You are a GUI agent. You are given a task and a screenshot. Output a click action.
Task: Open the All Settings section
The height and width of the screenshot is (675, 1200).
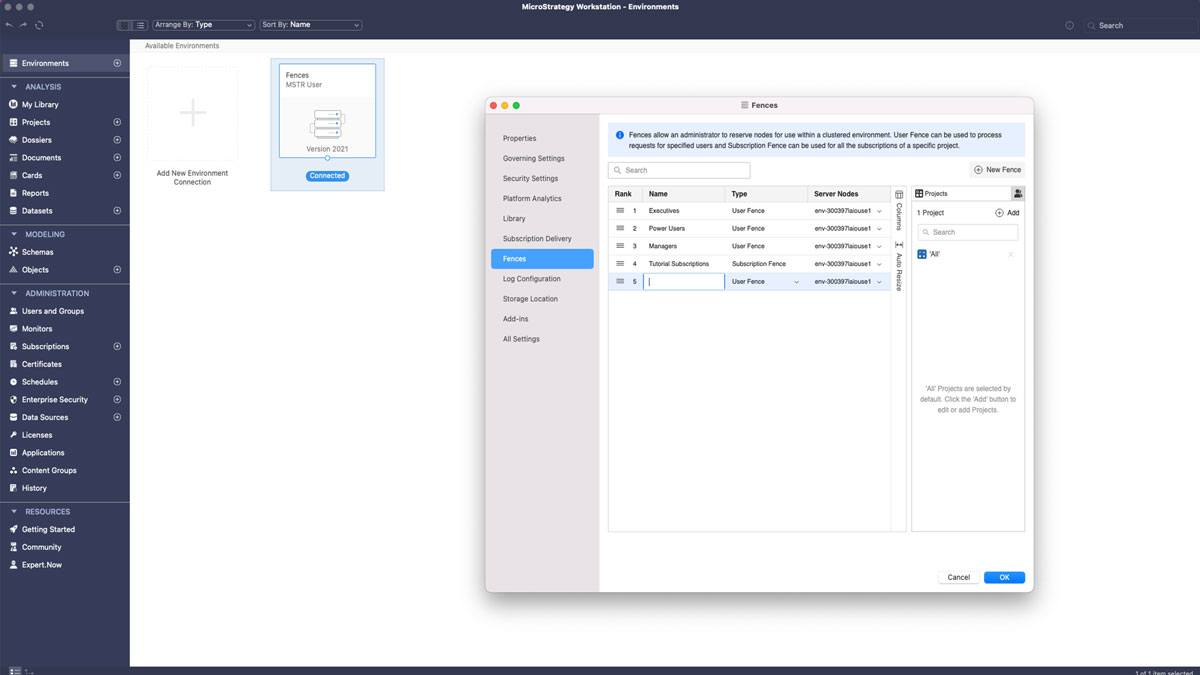[520, 338]
